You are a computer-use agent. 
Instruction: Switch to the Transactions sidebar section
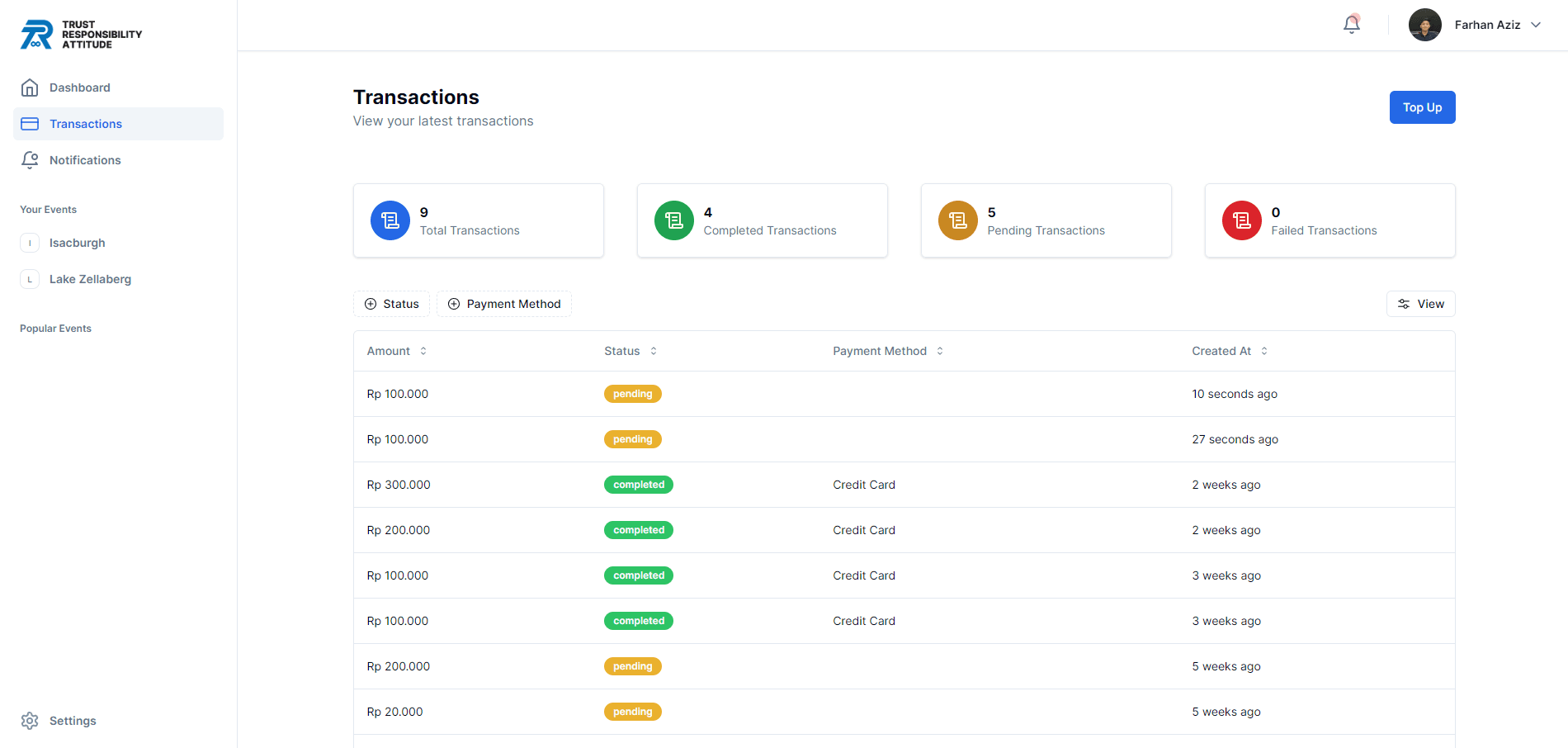click(x=85, y=123)
